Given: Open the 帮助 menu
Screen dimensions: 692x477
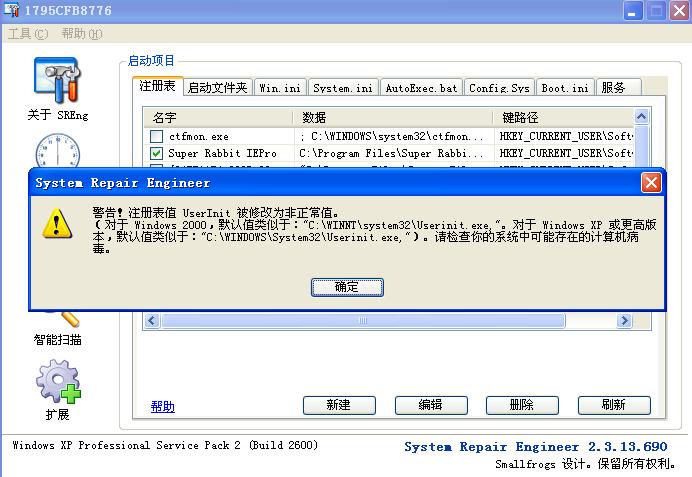Looking at the screenshot, I should (82, 34).
